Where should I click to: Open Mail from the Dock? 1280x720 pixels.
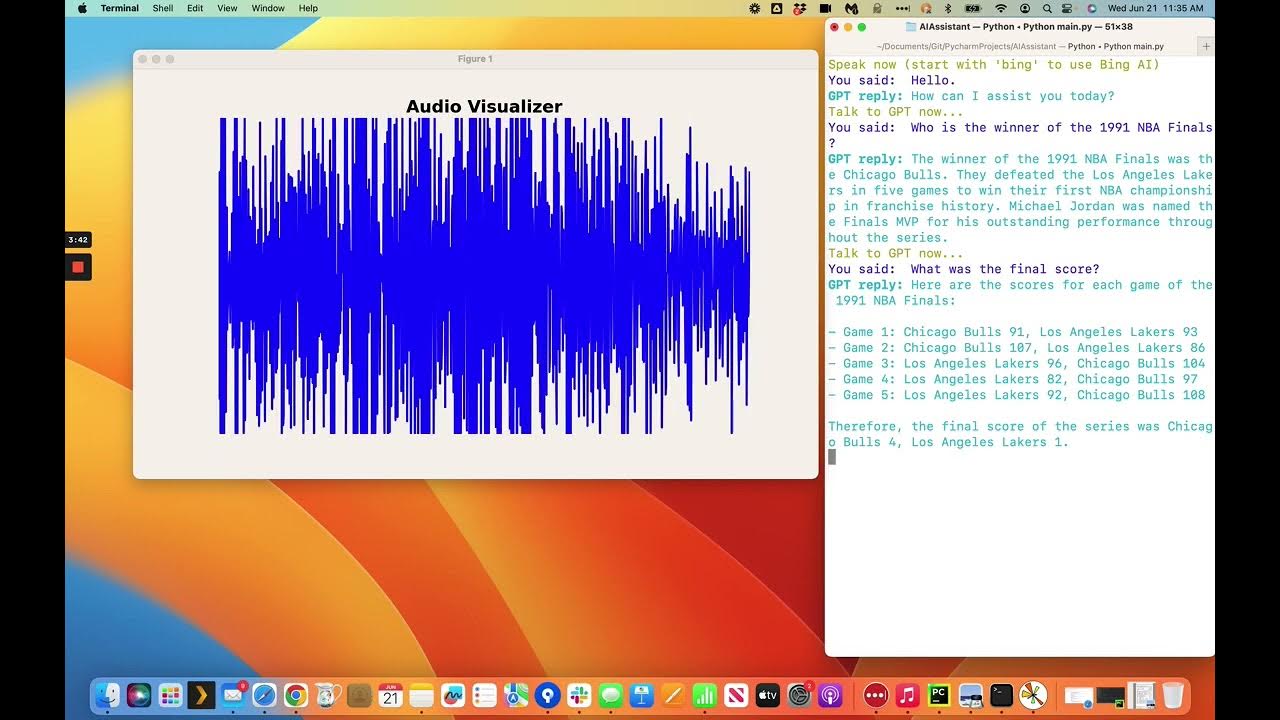click(233, 695)
